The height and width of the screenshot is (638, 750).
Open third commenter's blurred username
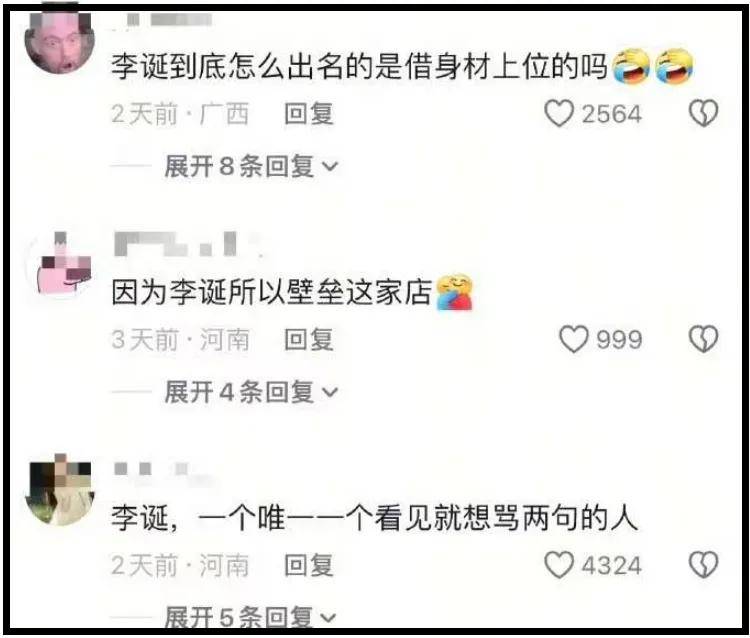tap(163, 470)
